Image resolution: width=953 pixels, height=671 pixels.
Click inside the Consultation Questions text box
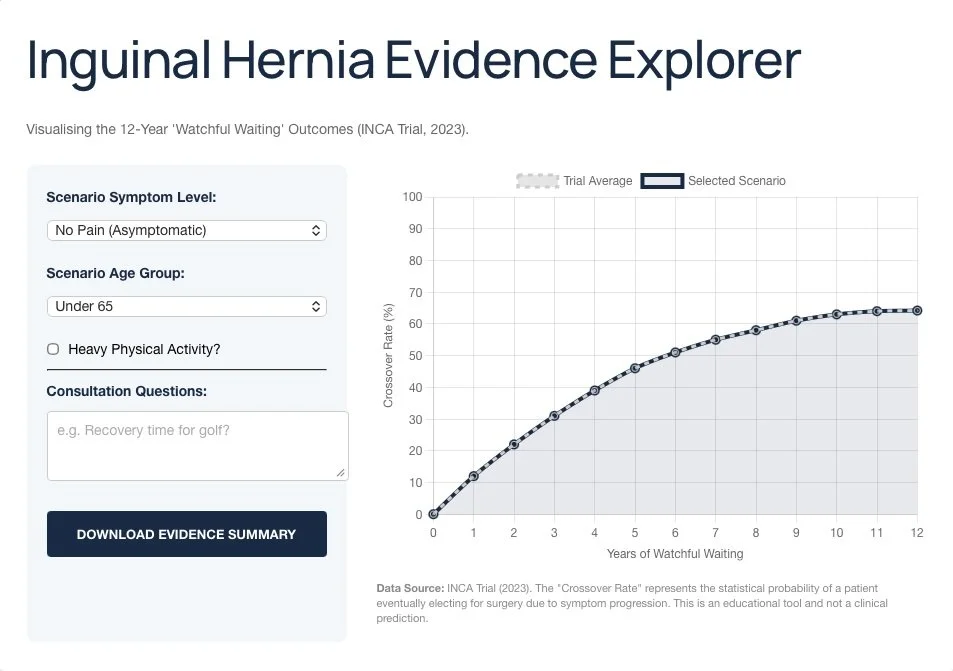coord(197,443)
